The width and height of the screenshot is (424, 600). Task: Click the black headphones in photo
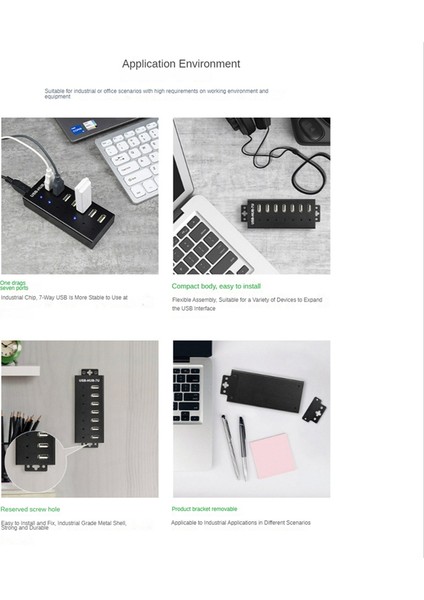[248, 126]
